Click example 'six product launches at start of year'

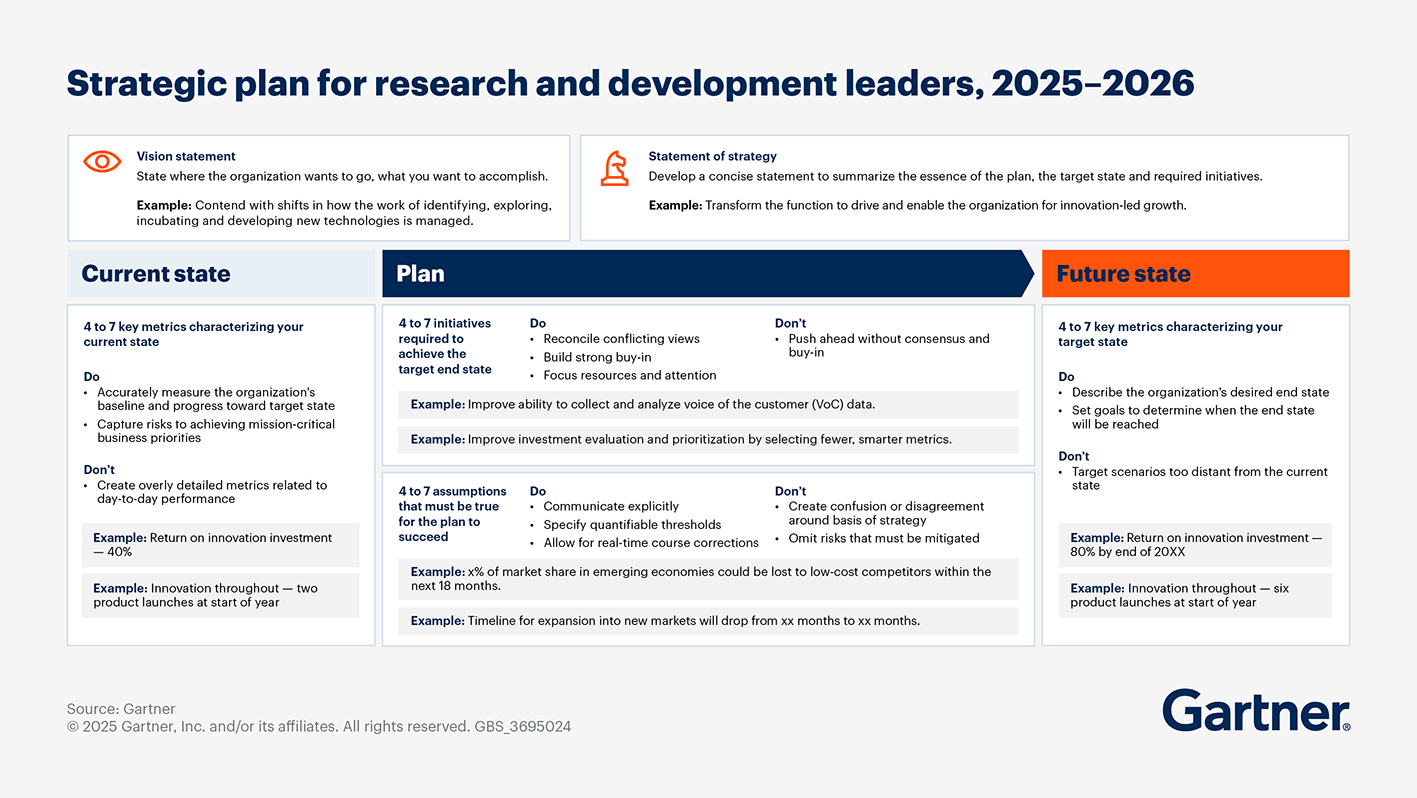pos(1195,596)
